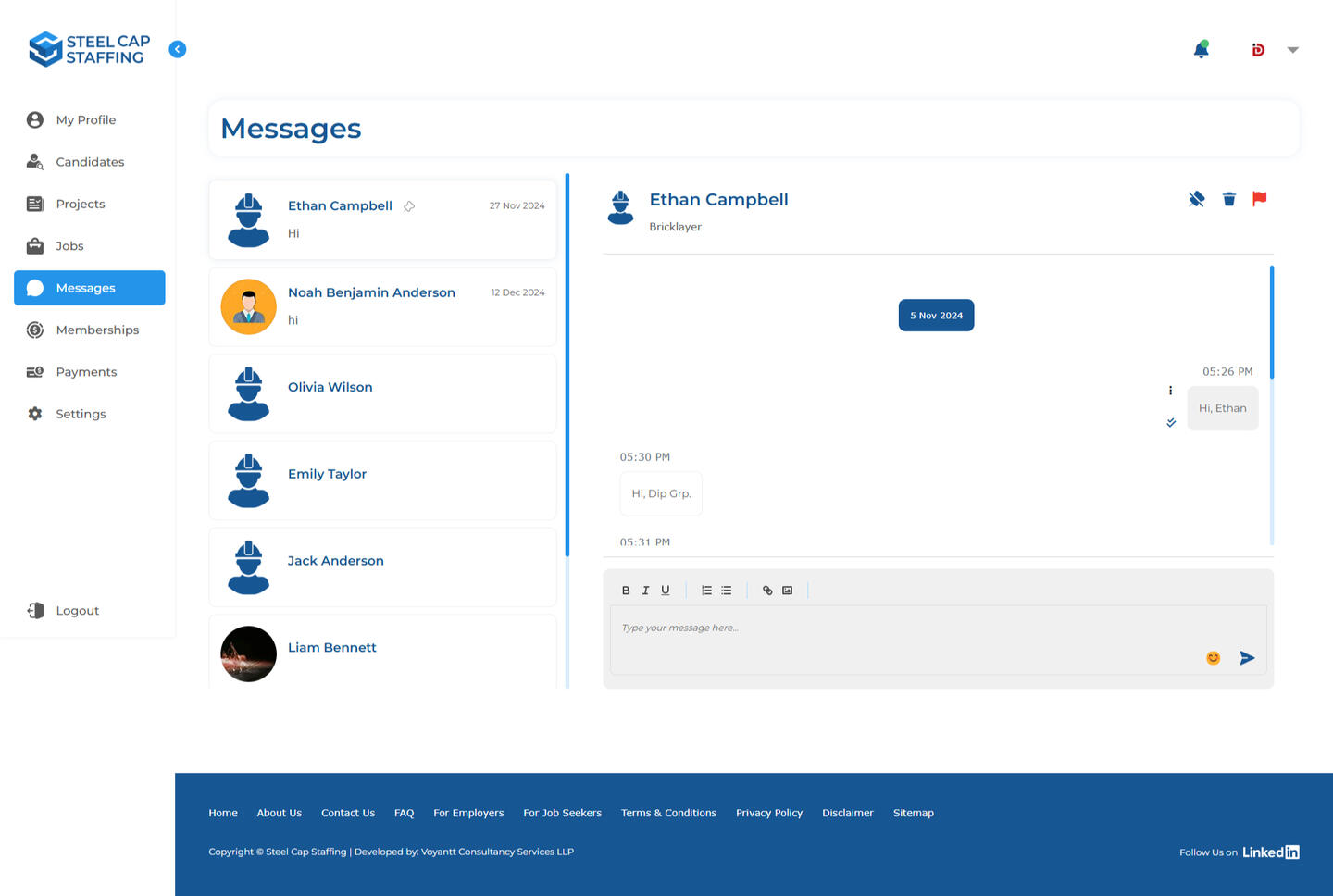Go to Candidates page

[89, 162]
